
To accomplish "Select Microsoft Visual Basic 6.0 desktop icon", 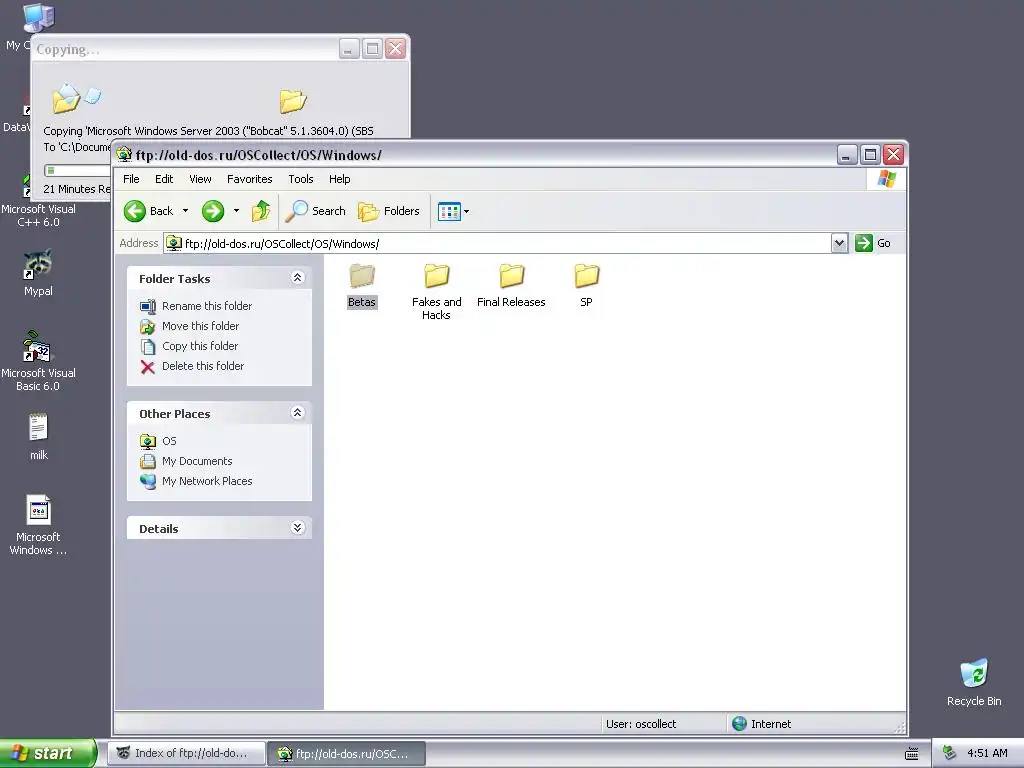I will tap(38, 360).
